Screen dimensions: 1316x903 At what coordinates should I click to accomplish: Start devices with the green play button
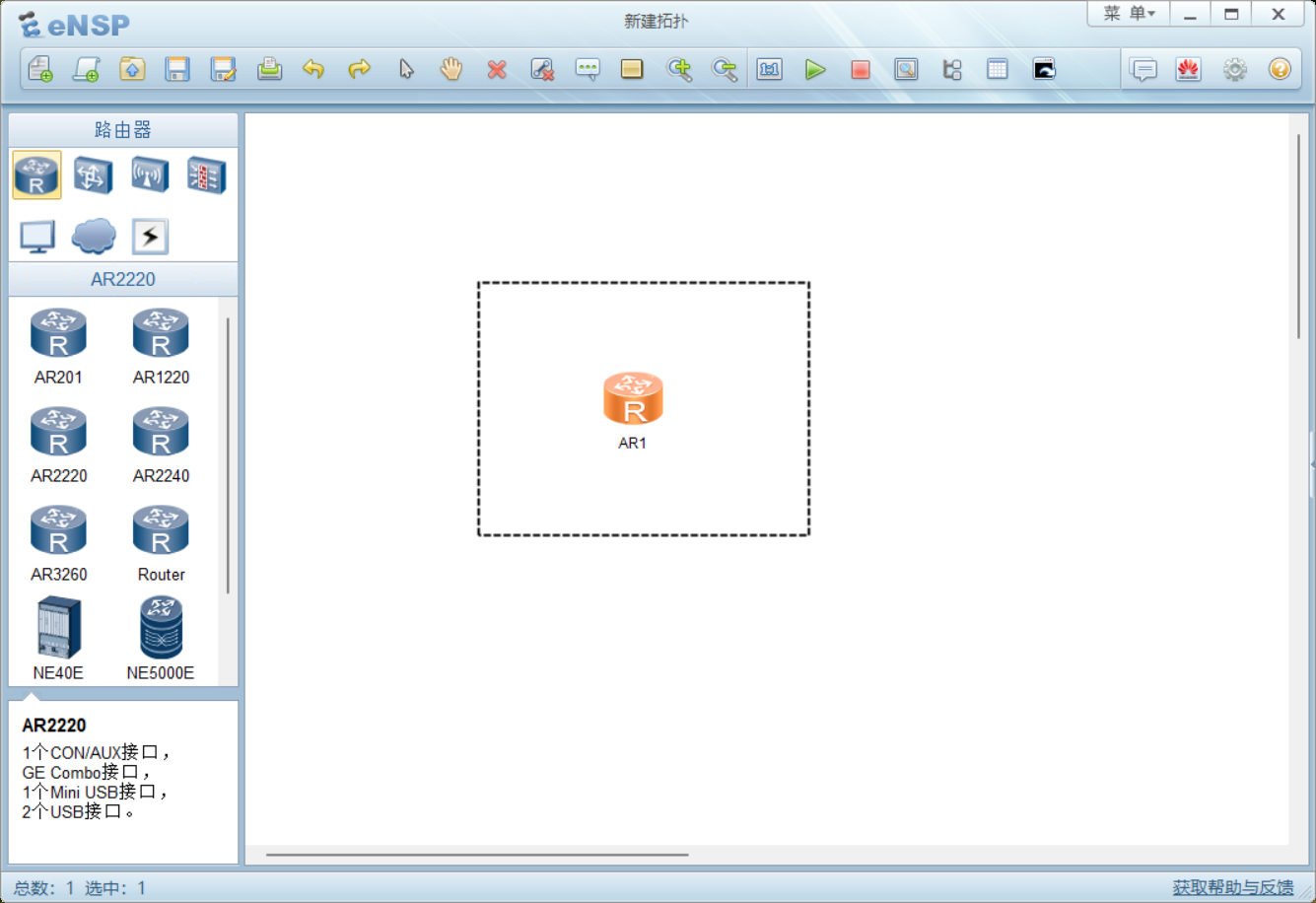click(x=815, y=69)
